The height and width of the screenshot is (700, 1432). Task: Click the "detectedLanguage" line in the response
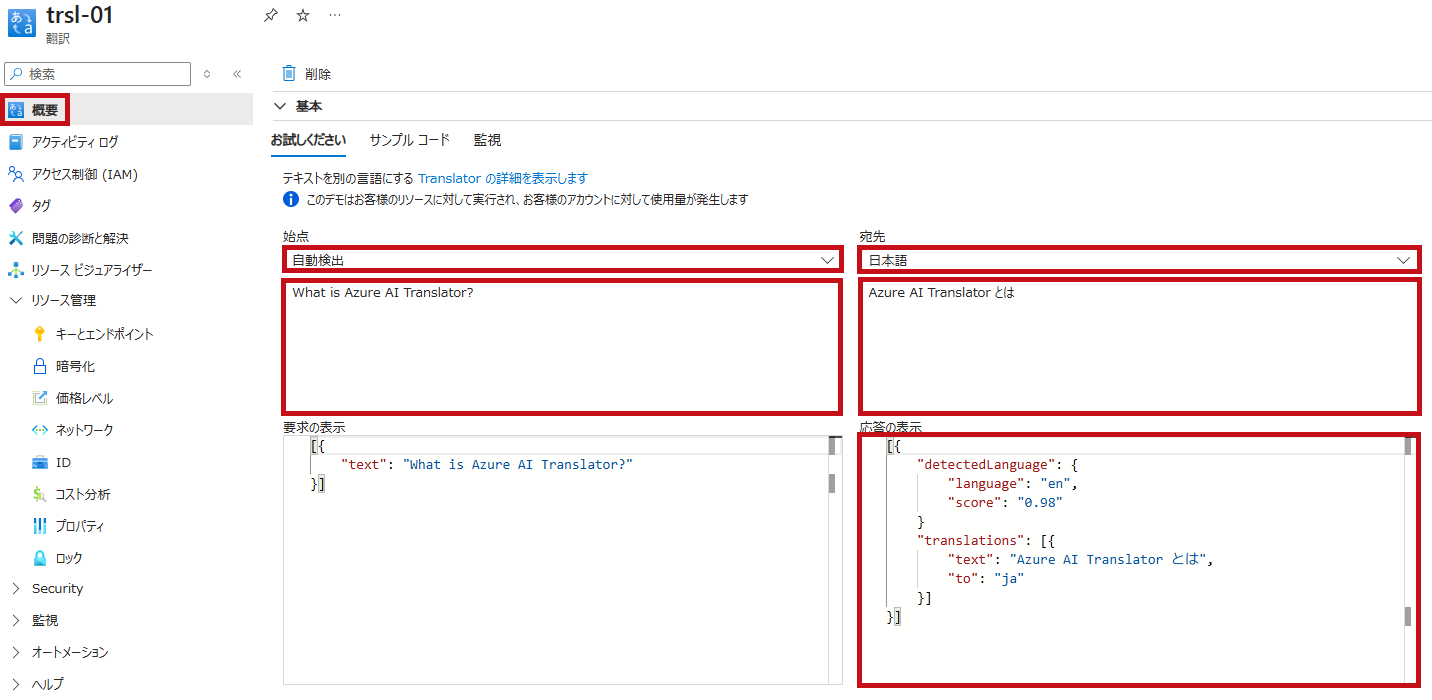997,465
